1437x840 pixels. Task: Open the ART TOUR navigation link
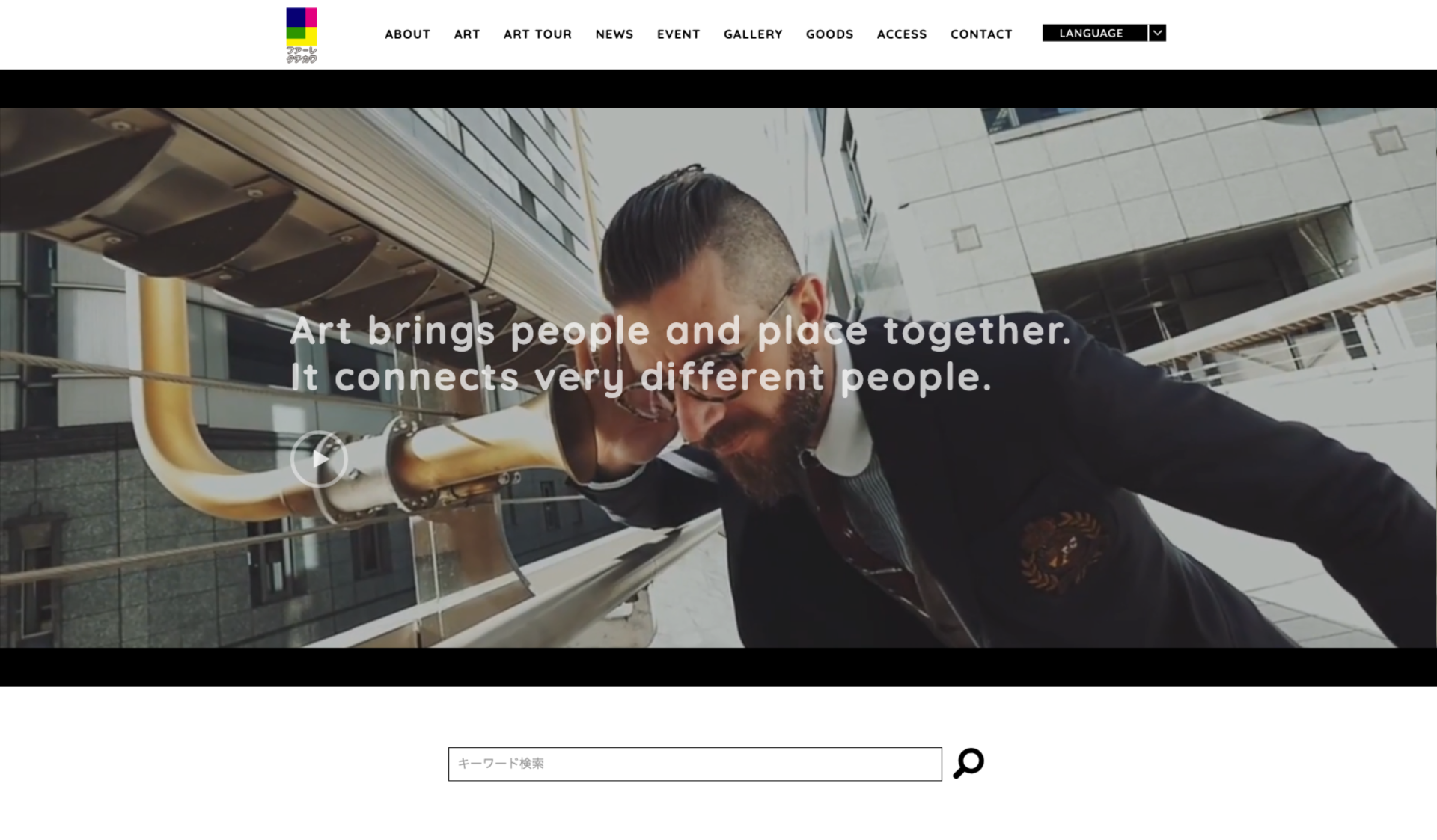537,34
